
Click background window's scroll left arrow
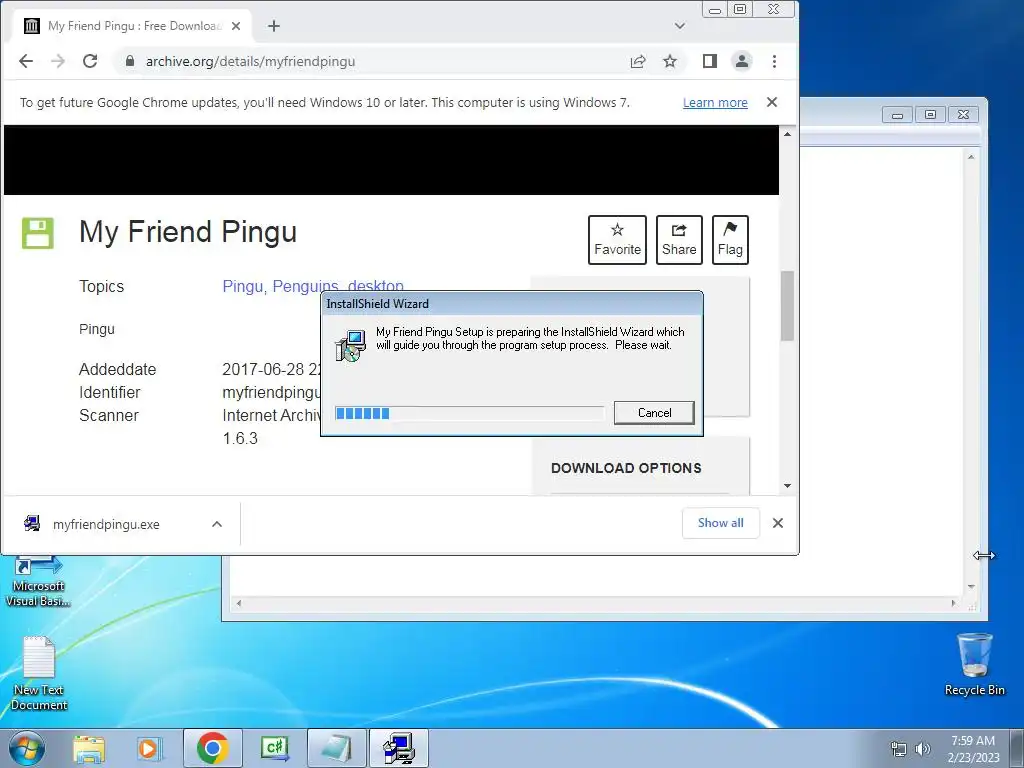239,603
